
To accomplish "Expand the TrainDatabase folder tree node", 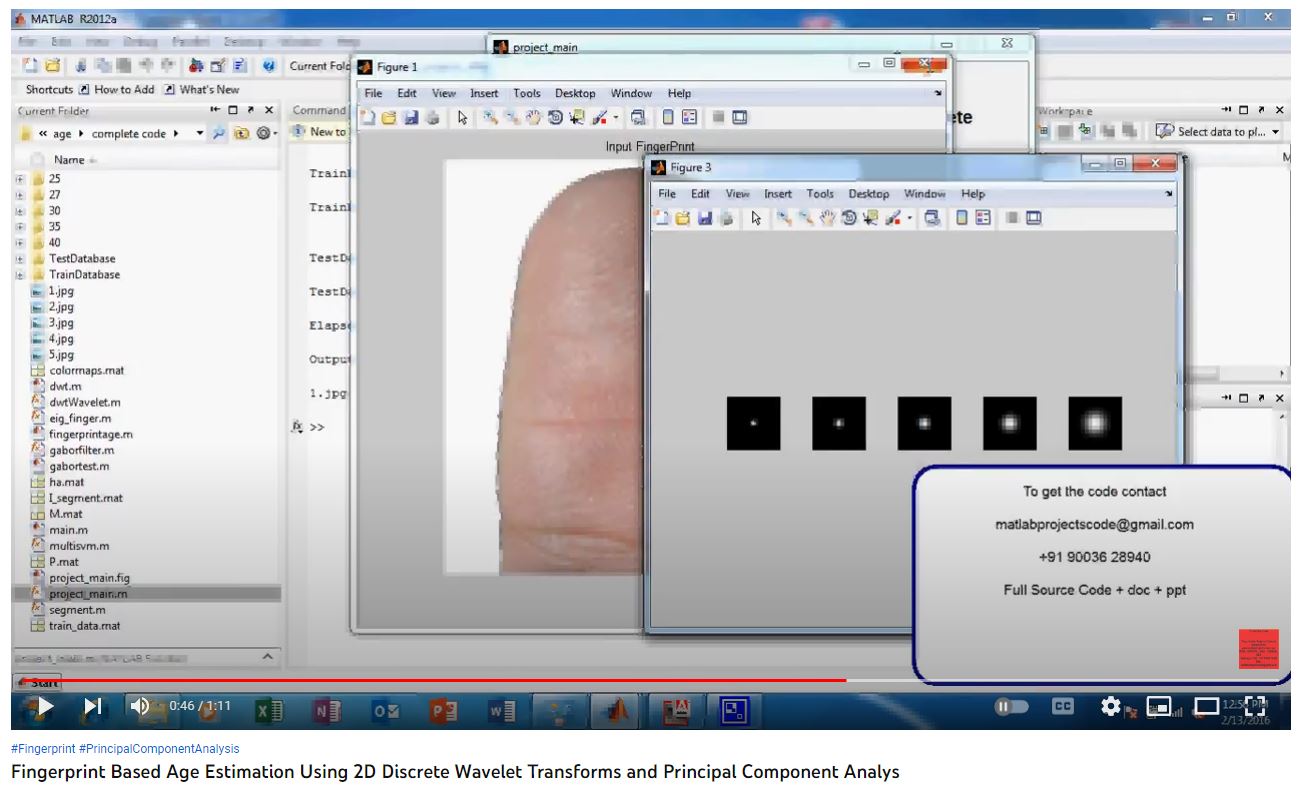I will [20, 274].
